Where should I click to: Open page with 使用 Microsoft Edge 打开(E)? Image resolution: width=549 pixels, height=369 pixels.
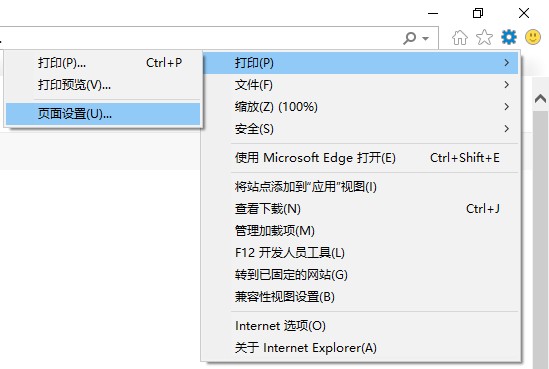coord(374,158)
